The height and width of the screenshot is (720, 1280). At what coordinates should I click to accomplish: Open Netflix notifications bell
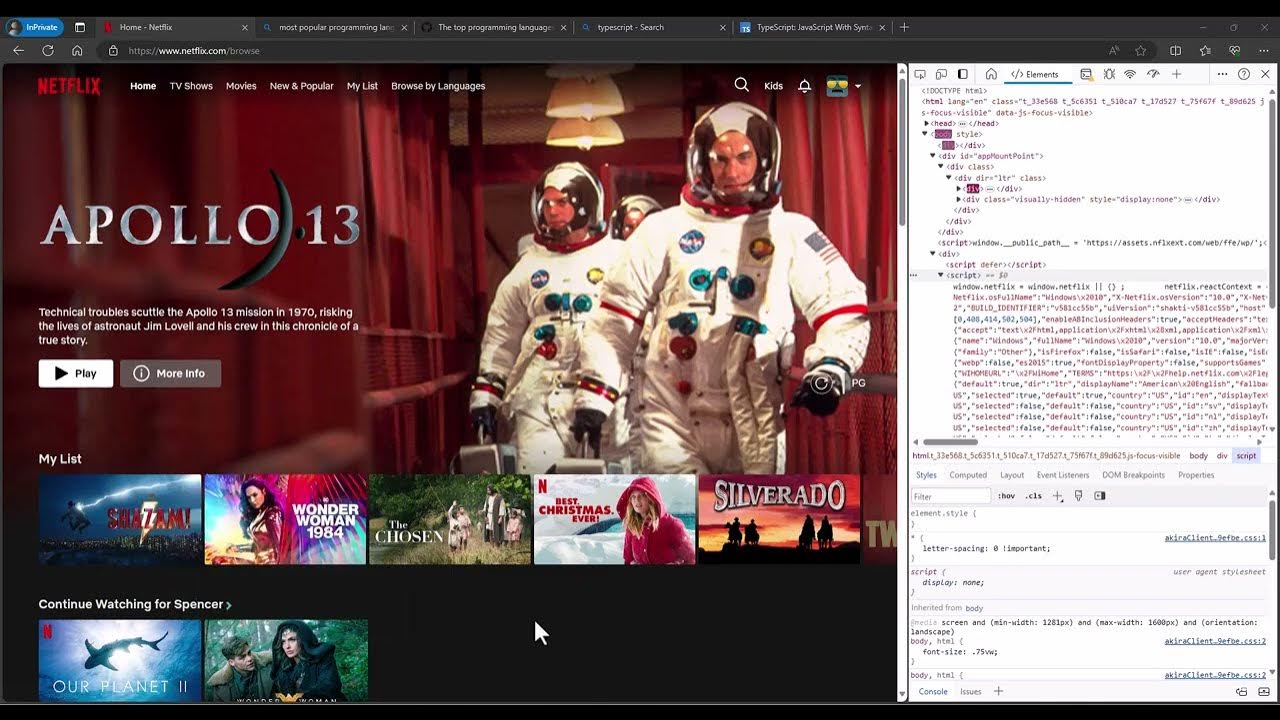tap(804, 86)
